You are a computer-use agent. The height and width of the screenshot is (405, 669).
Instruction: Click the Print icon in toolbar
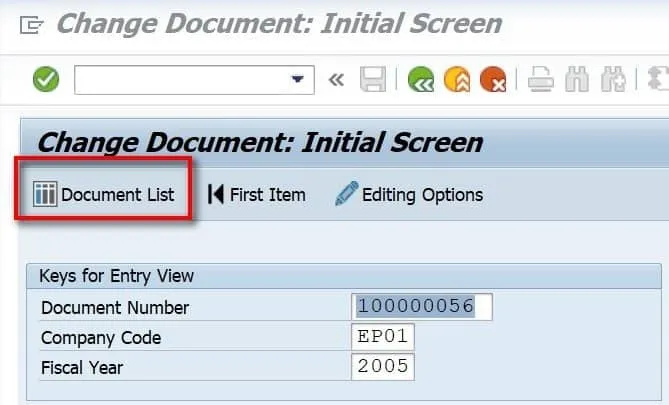pyautogui.click(x=541, y=79)
